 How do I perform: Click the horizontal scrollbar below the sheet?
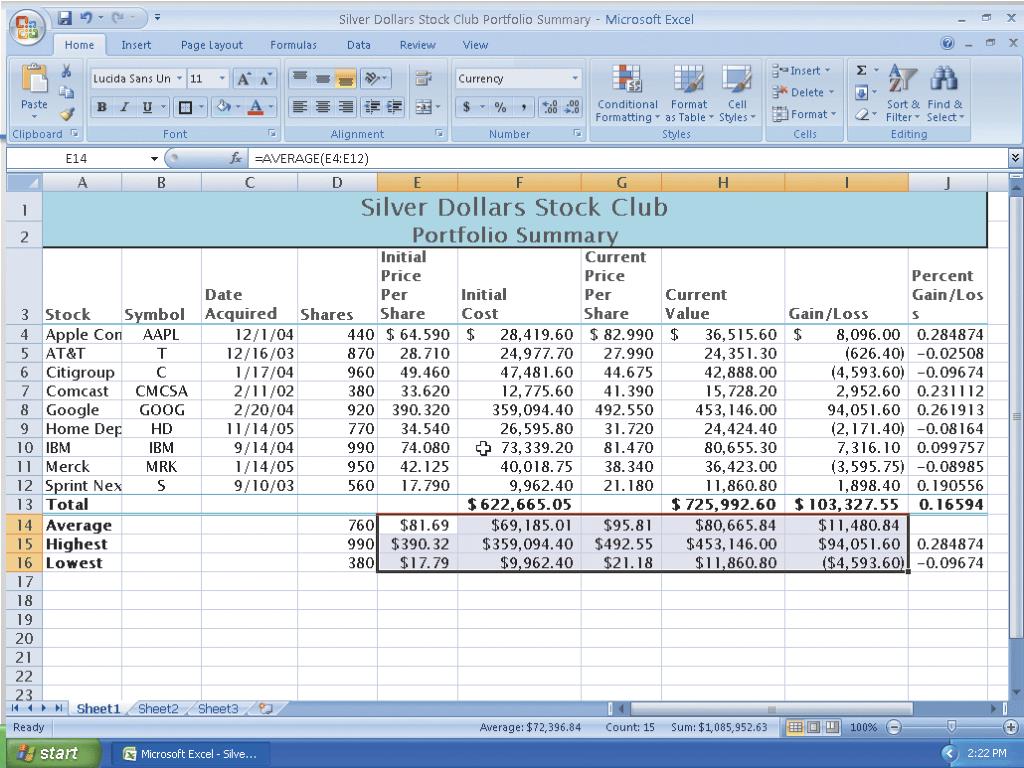(x=771, y=709)
